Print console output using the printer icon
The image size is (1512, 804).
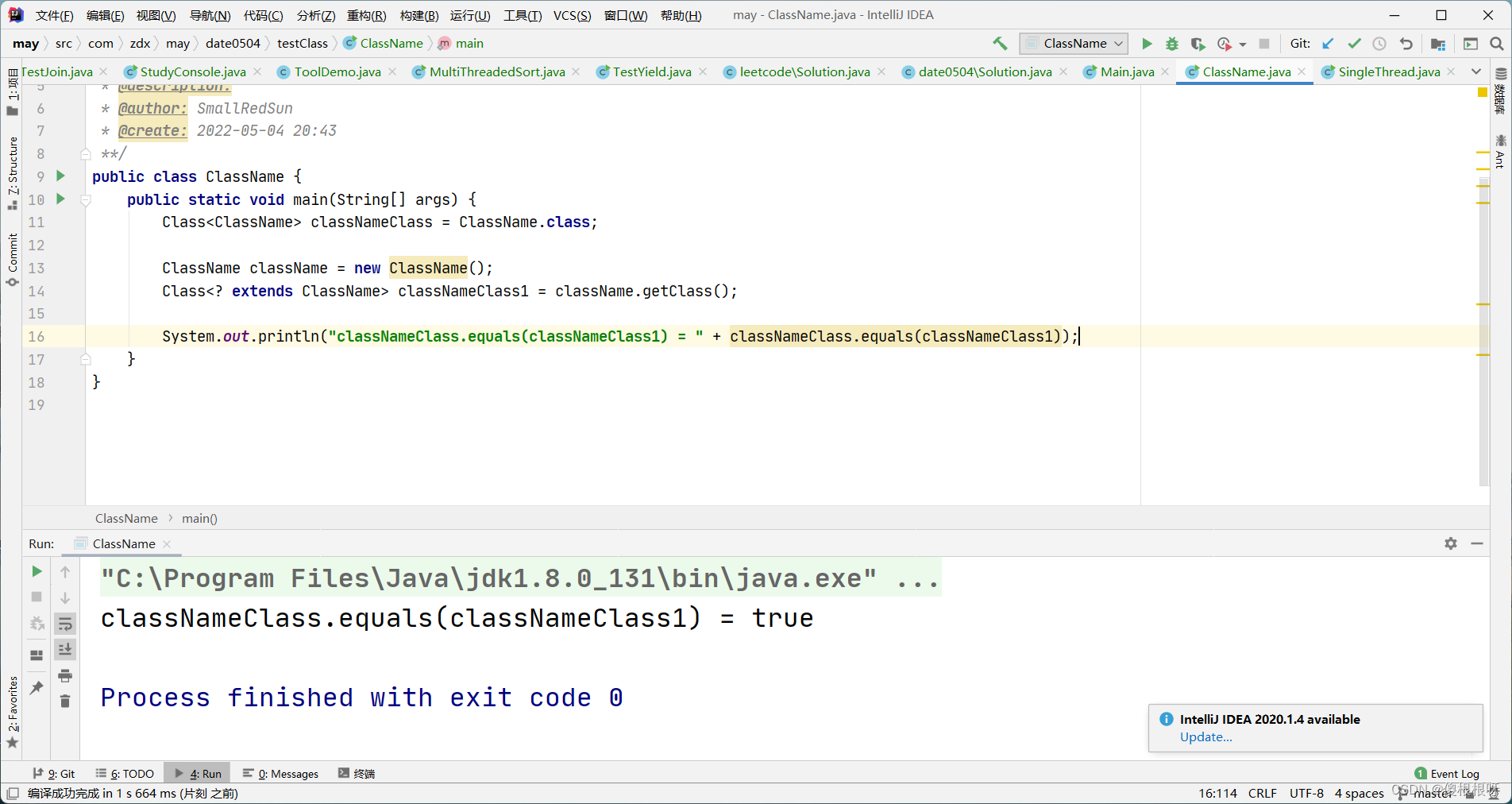65,676
